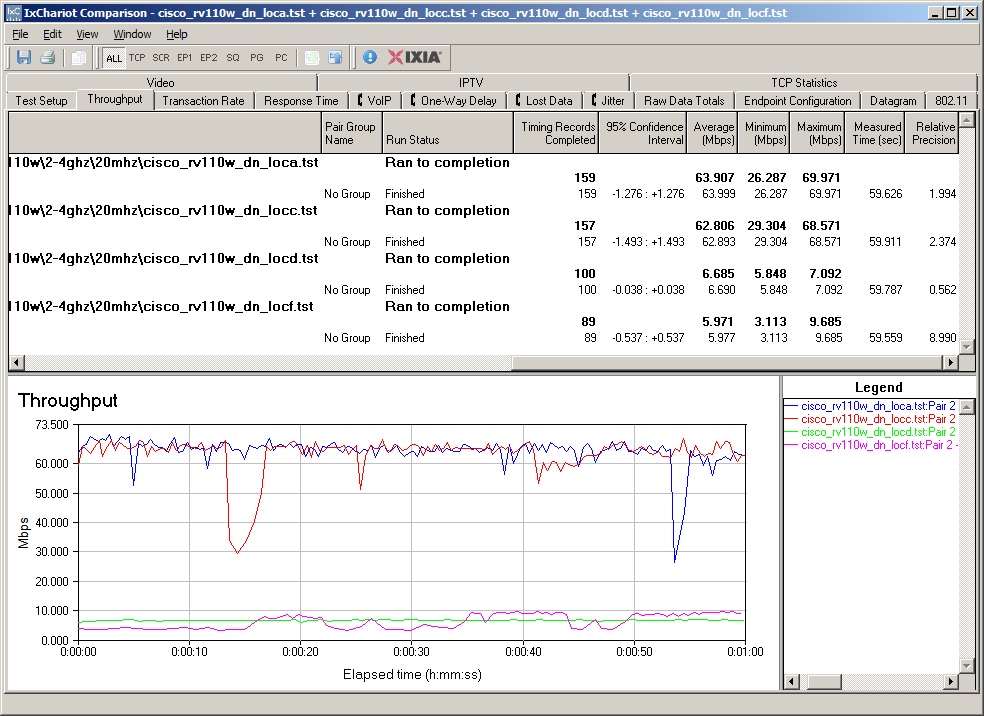Click the legend panel scroll-left arrow
Viewport: 984px width, 716px height.
click(791, 681)
